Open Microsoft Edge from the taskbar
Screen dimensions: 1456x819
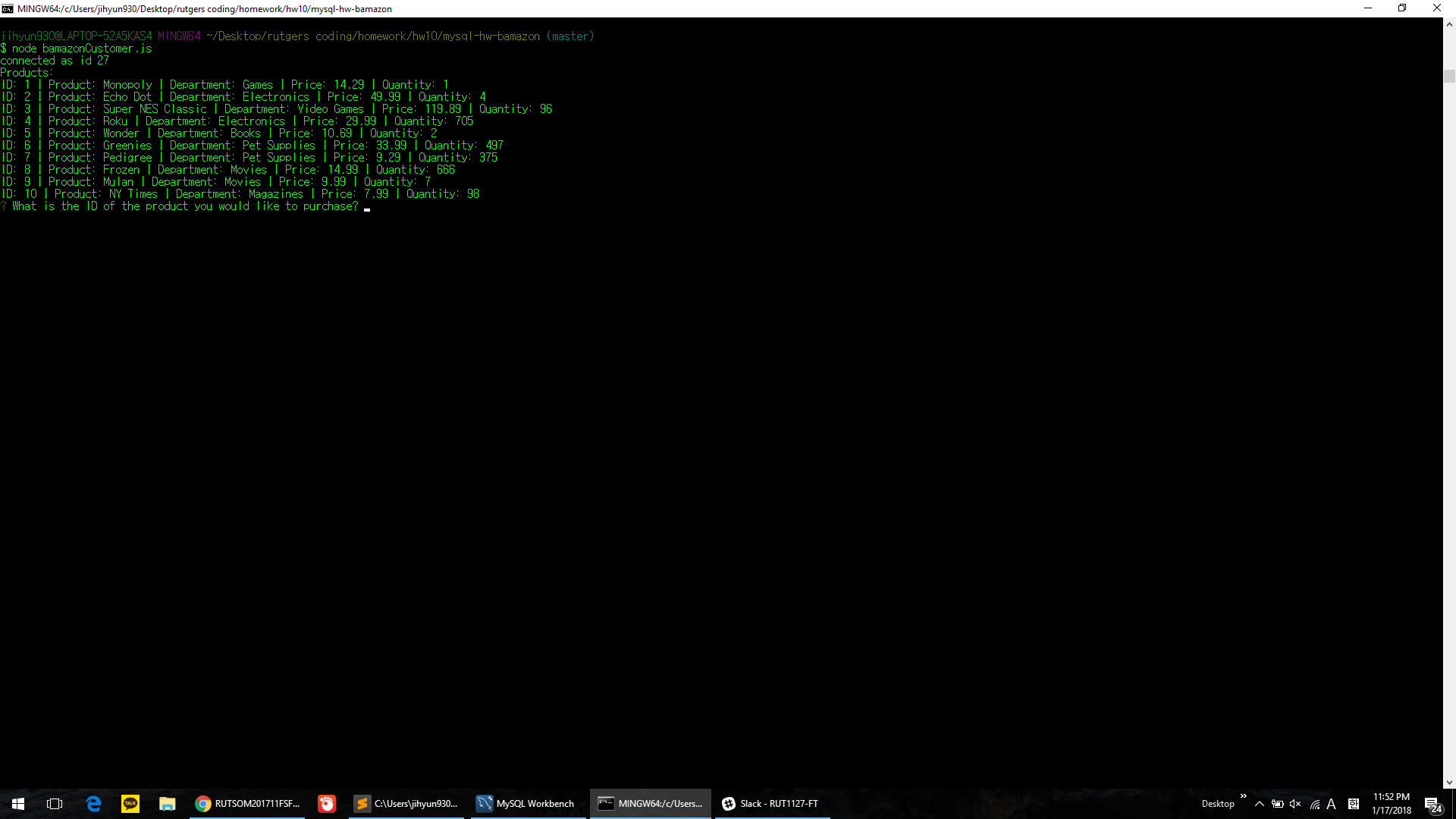click(93, 803)
